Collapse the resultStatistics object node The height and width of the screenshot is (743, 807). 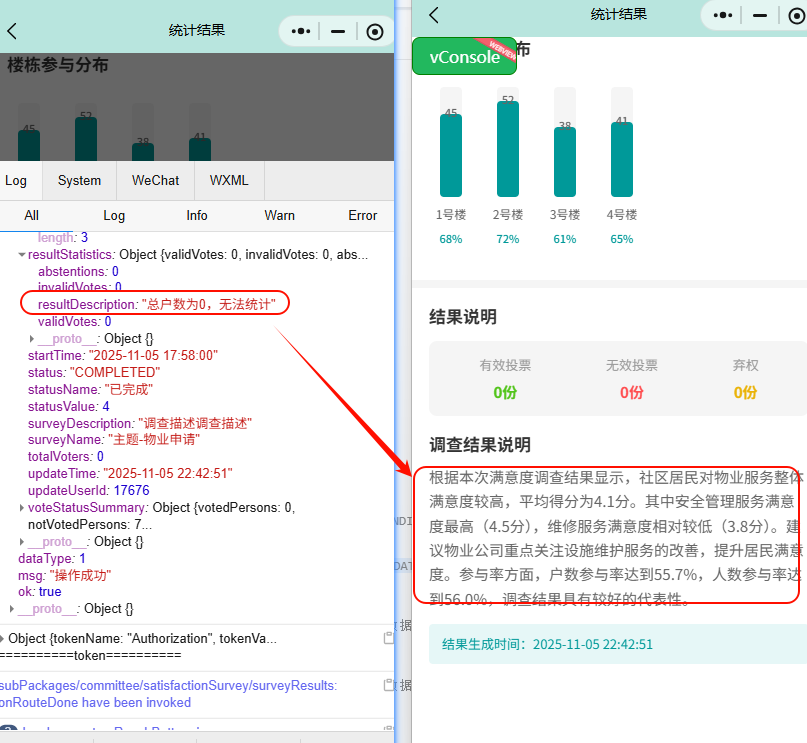(21, 255)
